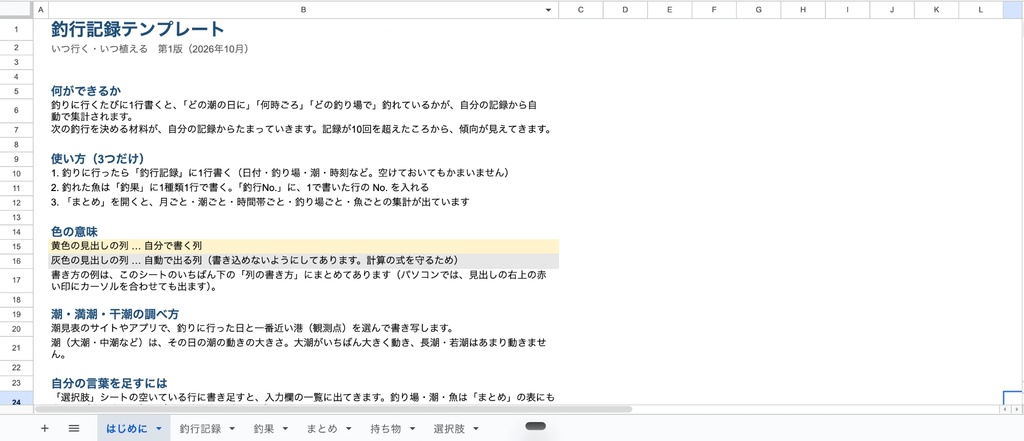Open the はじめに tab dropdown arrow
Screen dimensions: 1024x441
click(159, 429)
